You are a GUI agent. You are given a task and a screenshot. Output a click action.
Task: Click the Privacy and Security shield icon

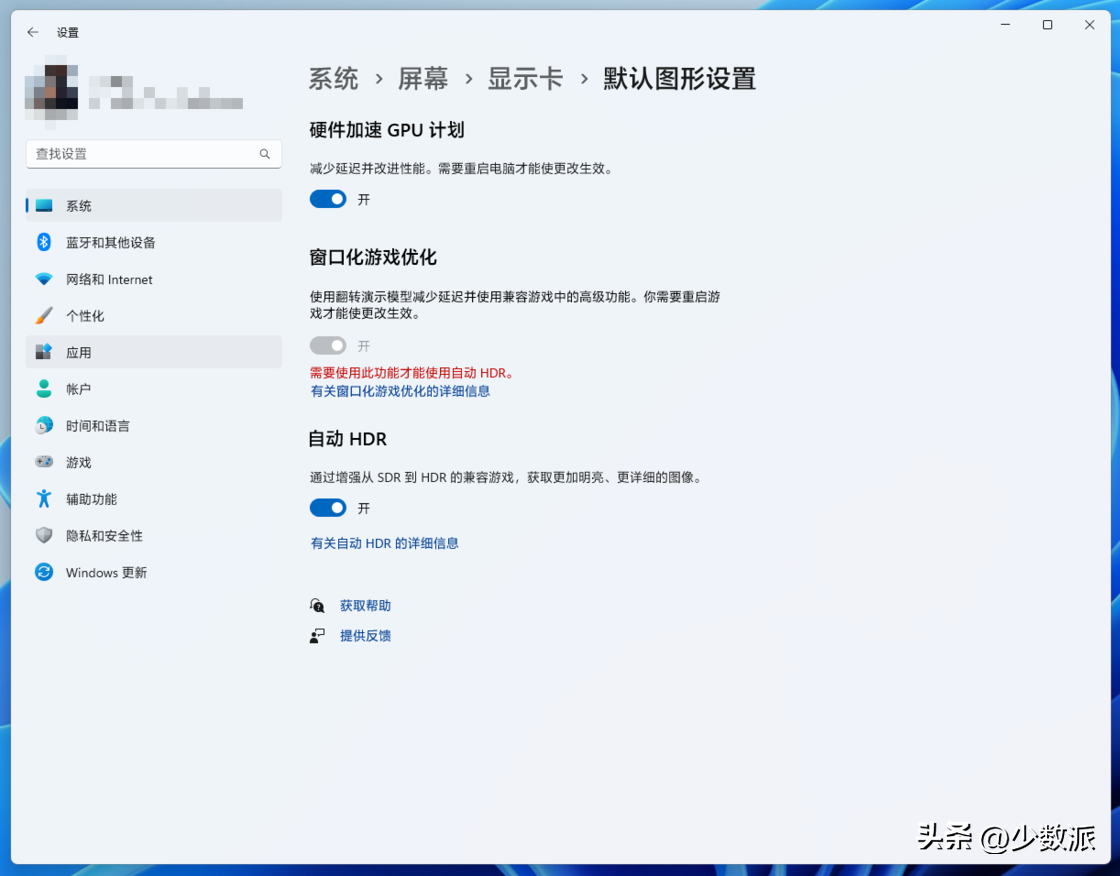point(44,536)
